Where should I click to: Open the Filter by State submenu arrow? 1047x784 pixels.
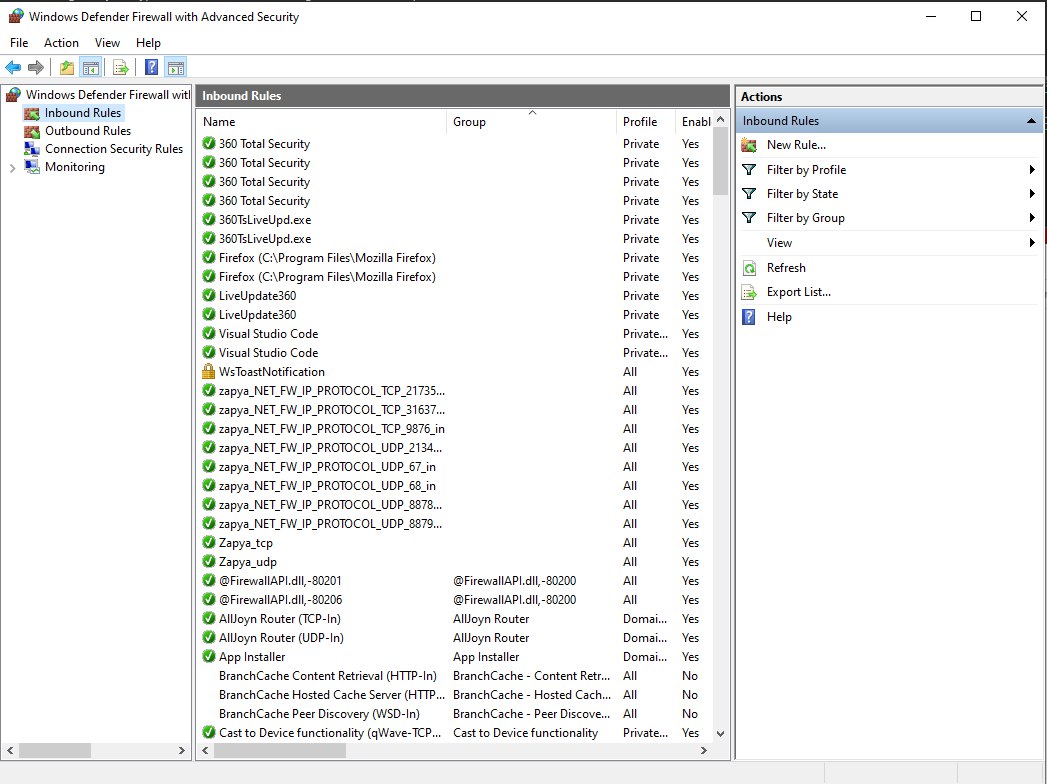[1032, 194]
